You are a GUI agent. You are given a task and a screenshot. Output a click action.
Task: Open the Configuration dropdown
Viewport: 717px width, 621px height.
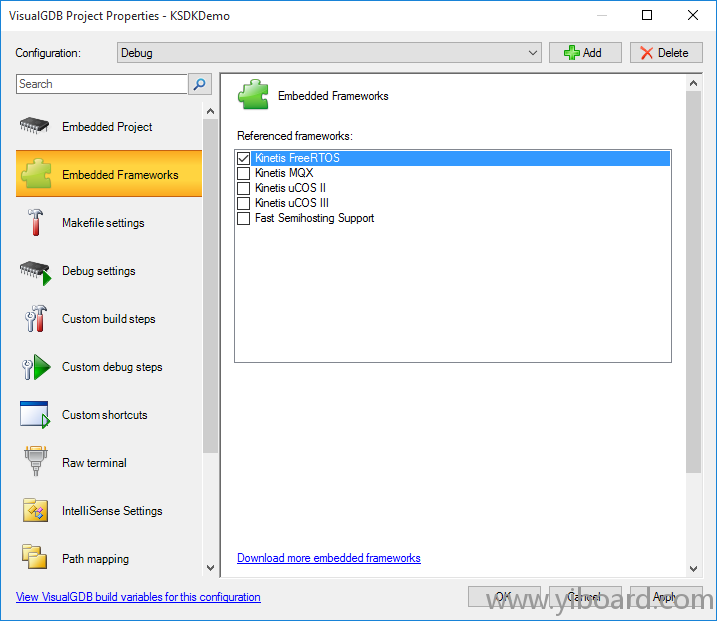pyautogui.click(x=329, y=53)
